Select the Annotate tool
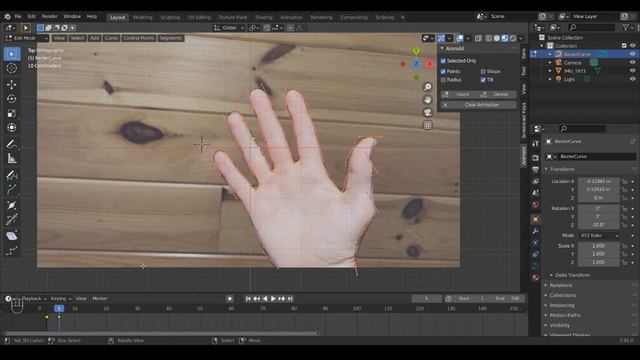The height and width of the screenshot is (360, 640). [x=12, y=144]
